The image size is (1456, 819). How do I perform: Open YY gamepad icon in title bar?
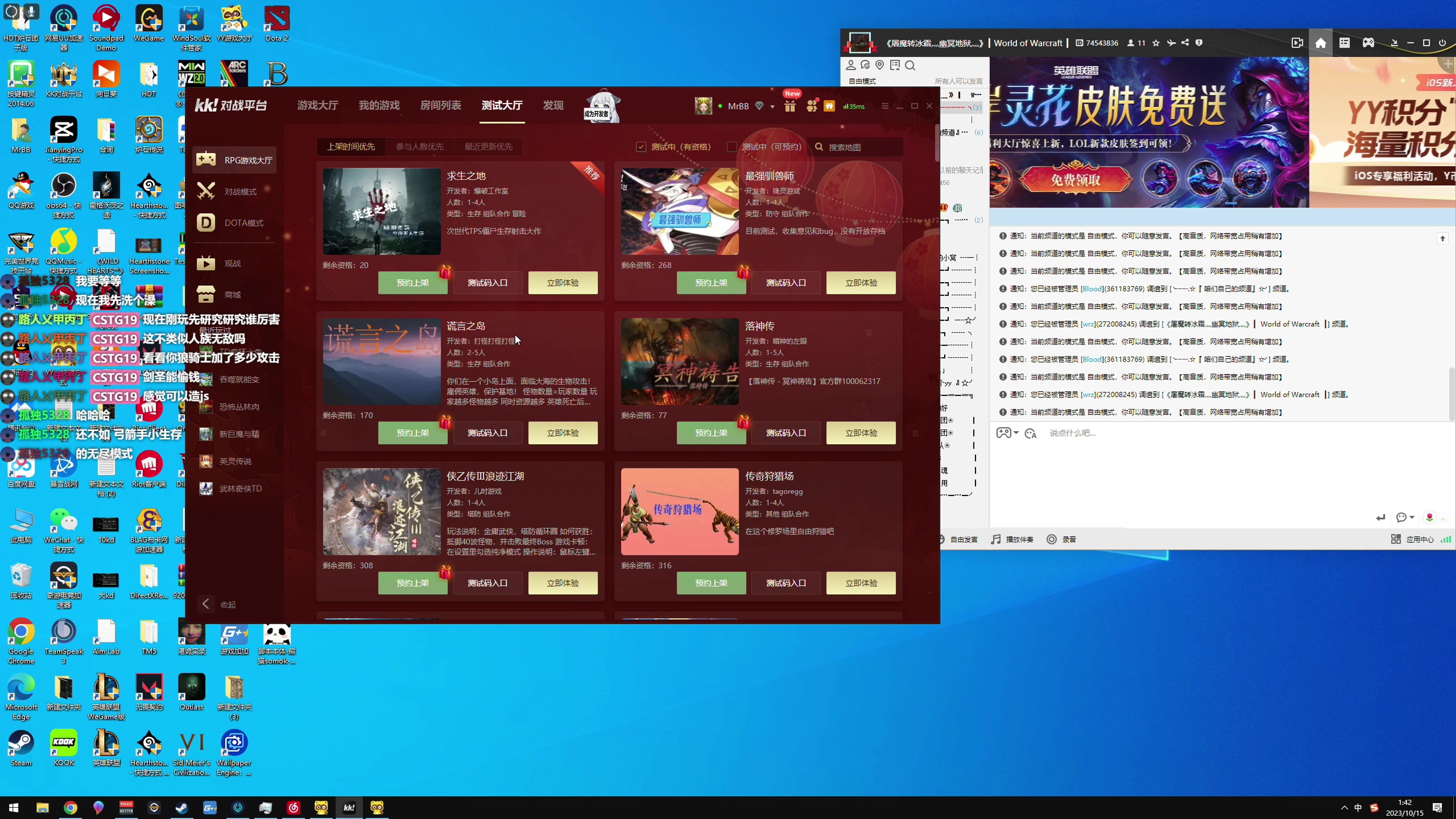1368,43
